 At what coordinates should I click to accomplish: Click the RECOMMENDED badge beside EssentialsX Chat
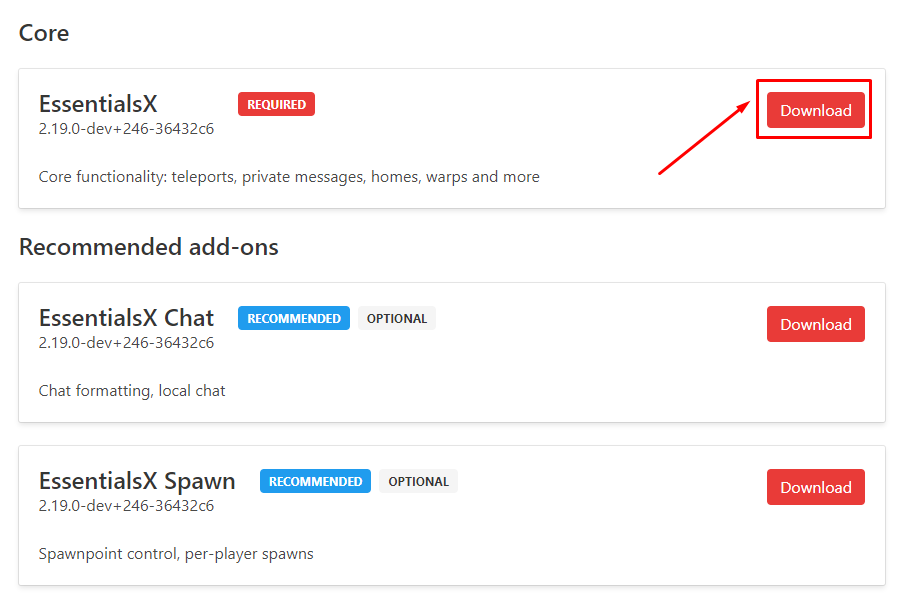(x=294, y=318)
